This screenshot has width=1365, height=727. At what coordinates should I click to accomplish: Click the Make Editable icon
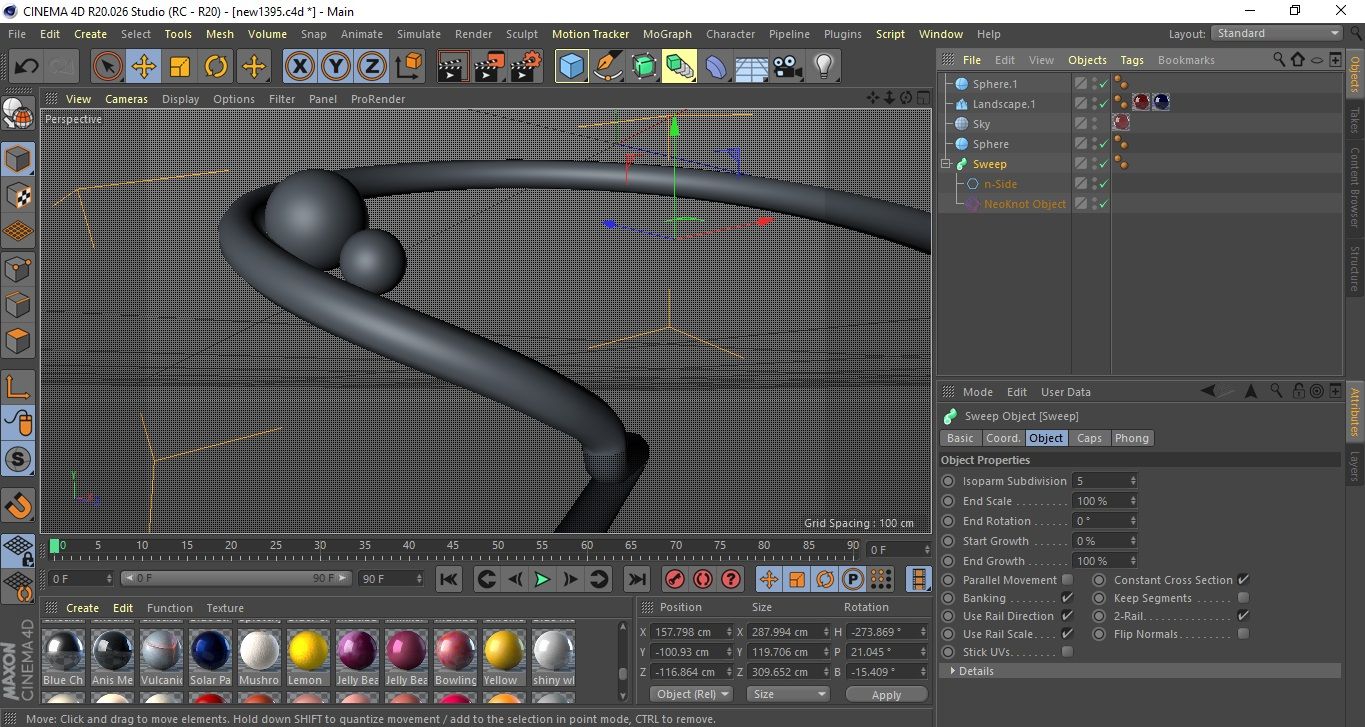(x=18, y=115)
